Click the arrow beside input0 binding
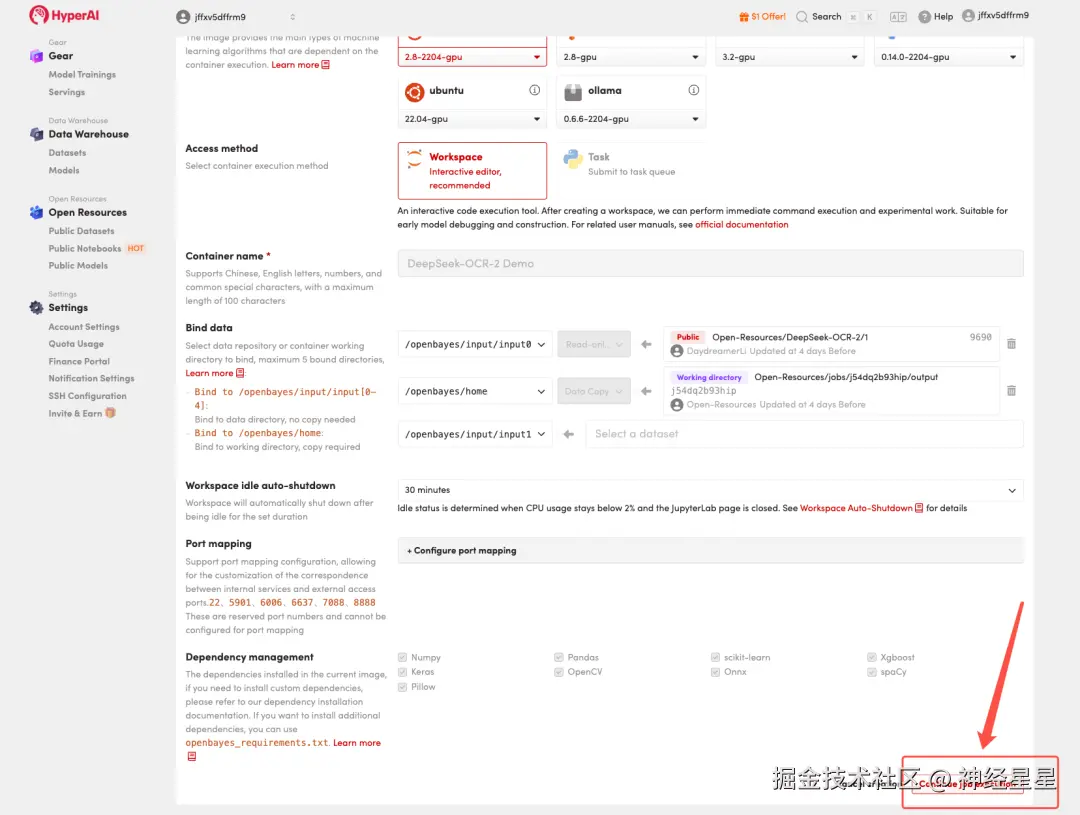This screenshot has width=1080, height=815. (646, 344)
